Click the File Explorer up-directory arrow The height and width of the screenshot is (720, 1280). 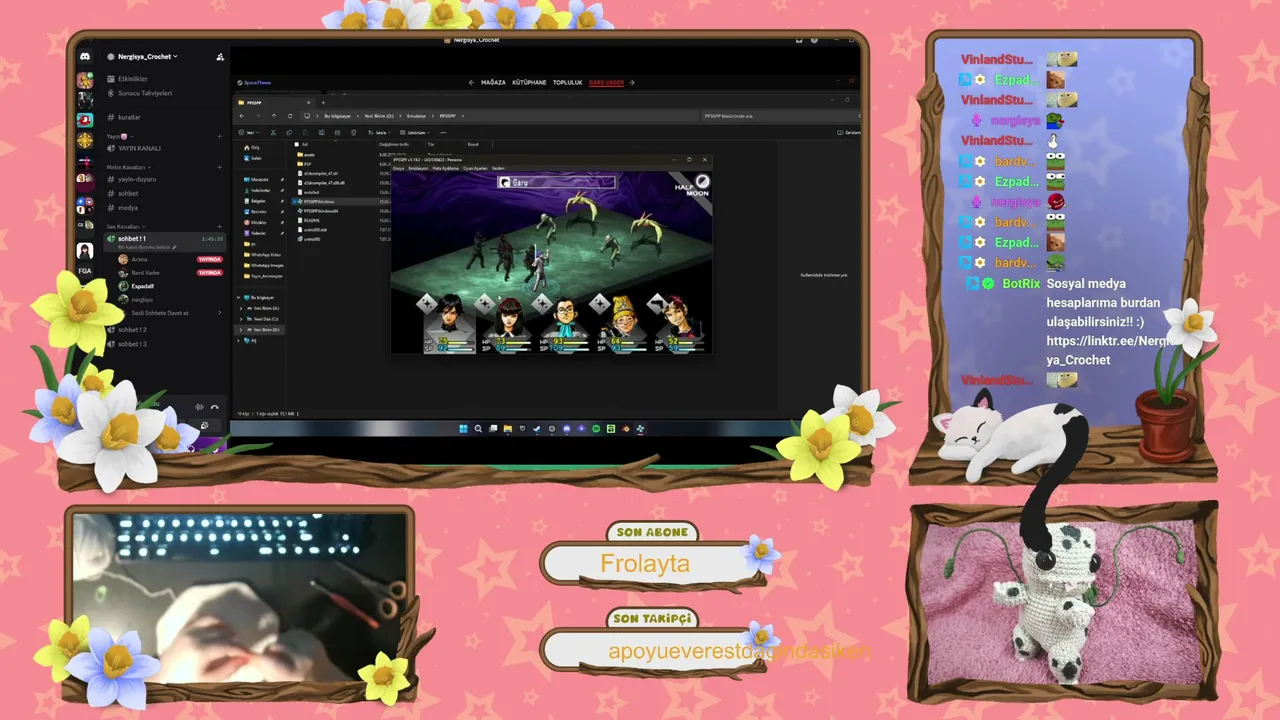tap(274, 116)
